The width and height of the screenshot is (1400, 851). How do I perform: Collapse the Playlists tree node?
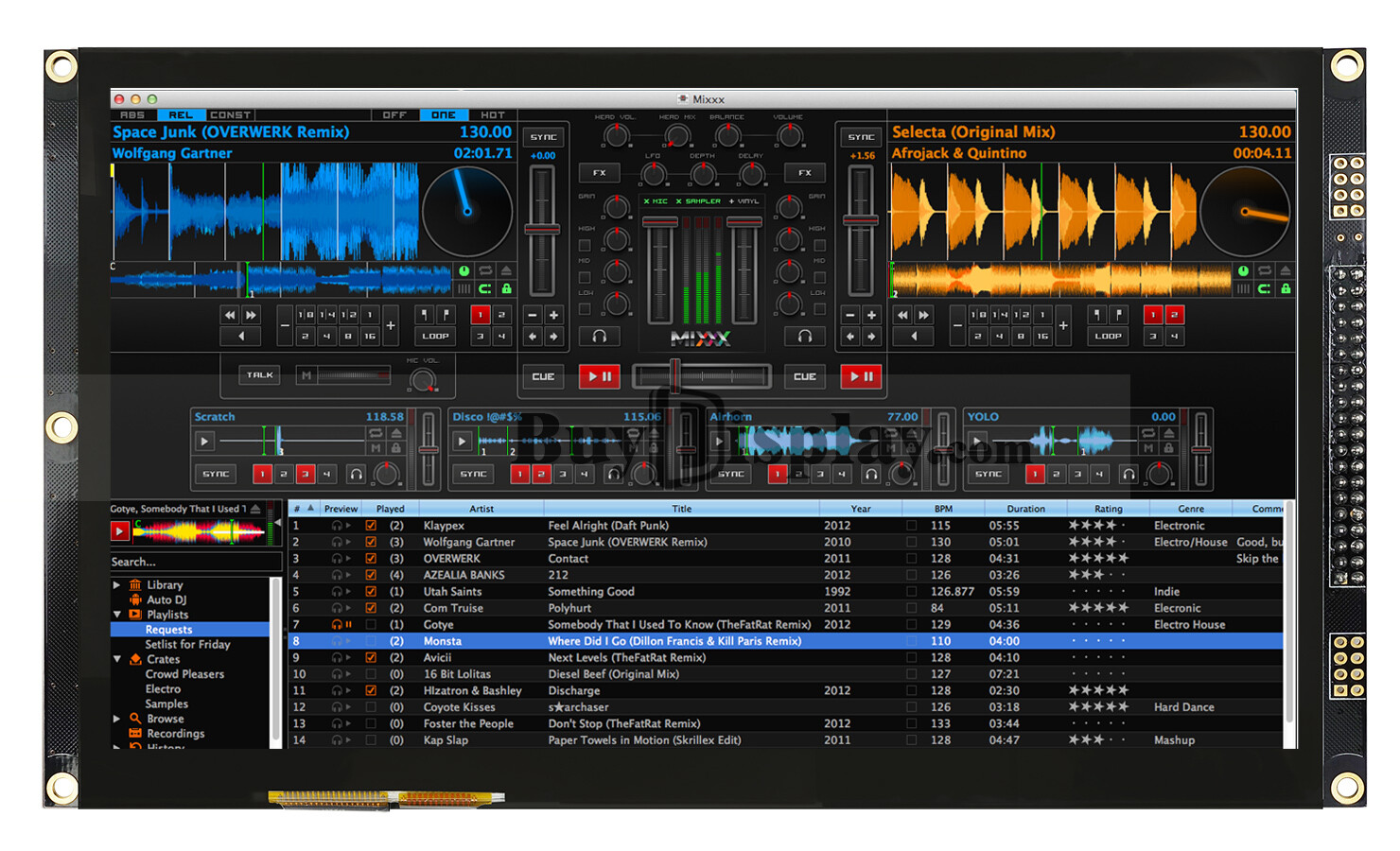pos(117,615)
